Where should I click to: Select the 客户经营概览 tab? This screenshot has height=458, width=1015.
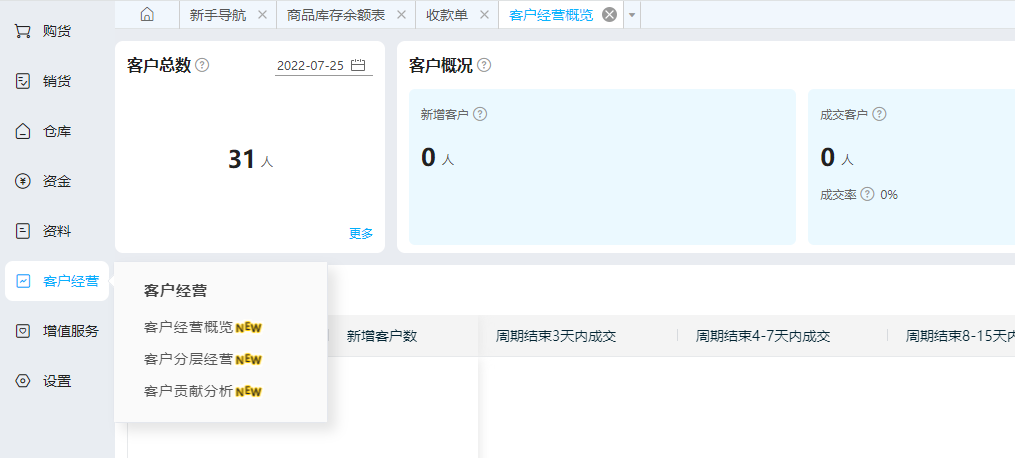point(551,16)
